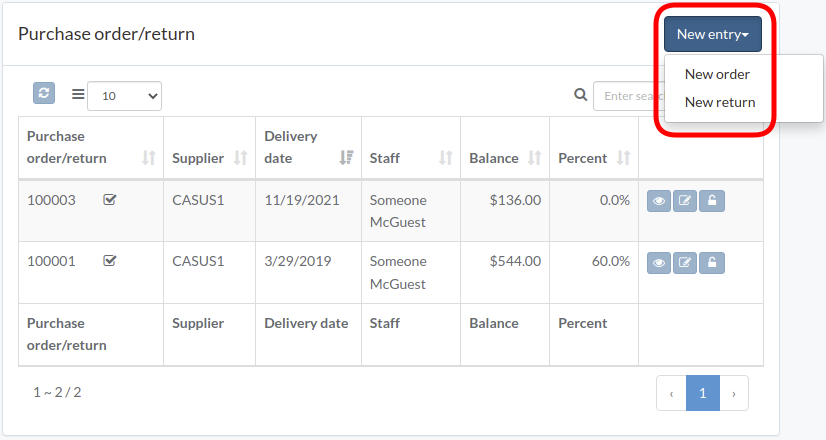
Task: Click CASUS1 supplier in row 100003
Action: coord(198,200)
